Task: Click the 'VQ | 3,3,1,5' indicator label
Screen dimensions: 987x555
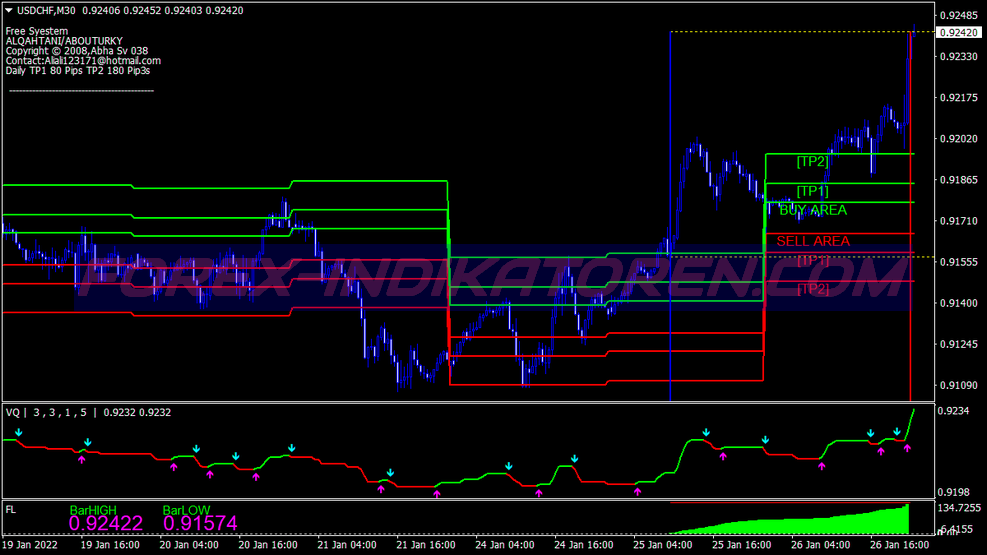Action: coord(48,413)
